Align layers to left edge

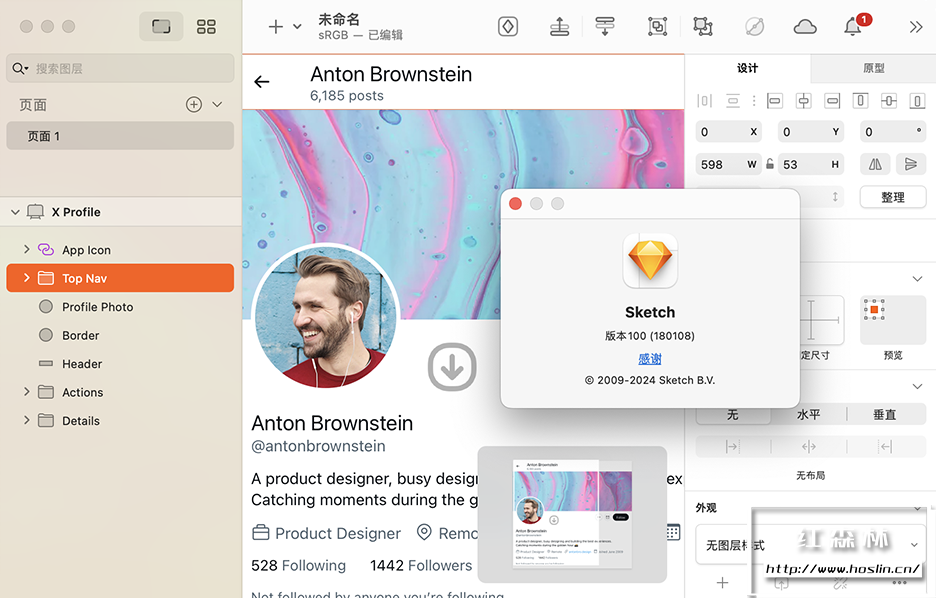click(774, 101)
